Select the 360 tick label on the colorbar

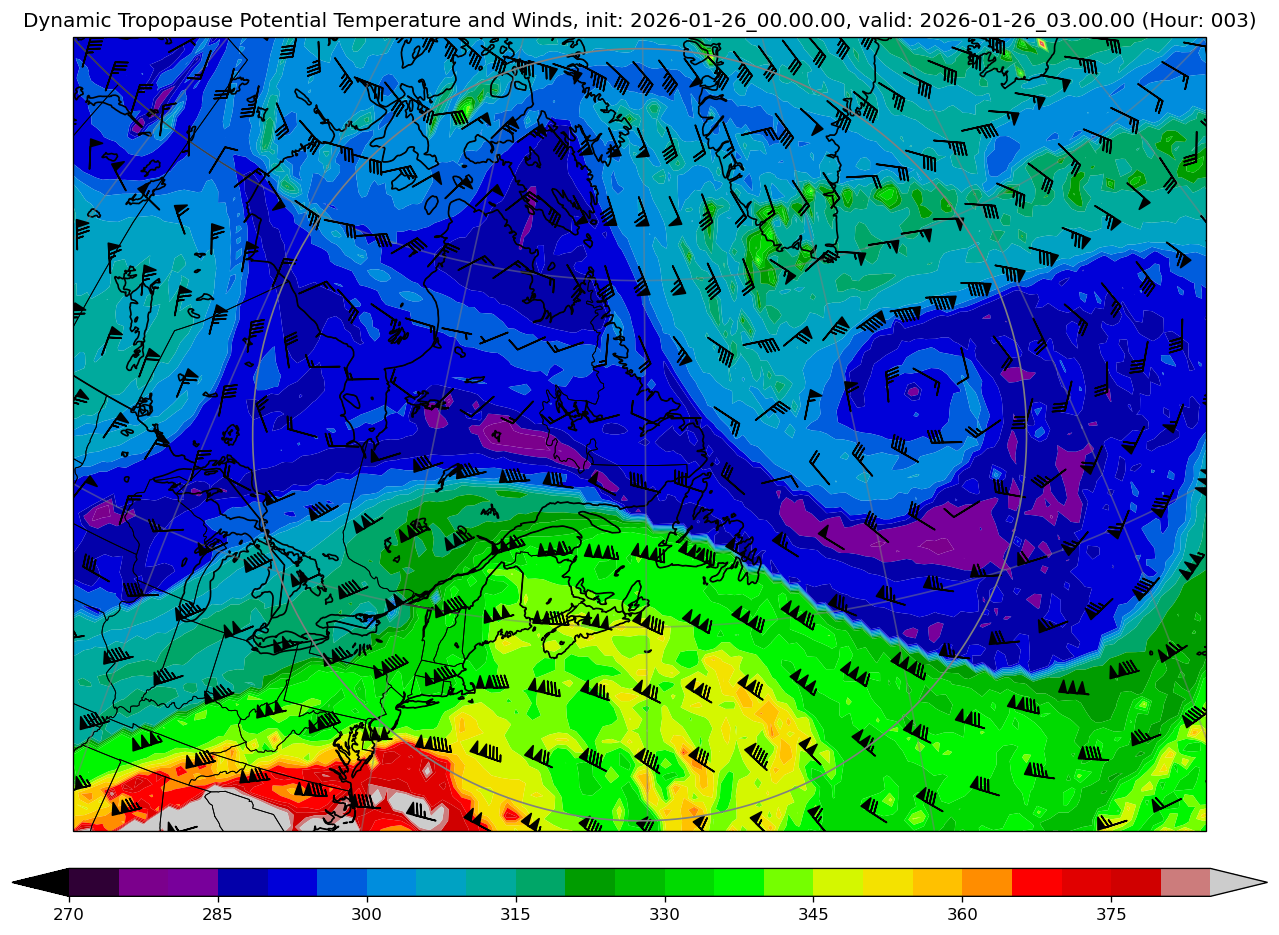(x=962, y=914)
